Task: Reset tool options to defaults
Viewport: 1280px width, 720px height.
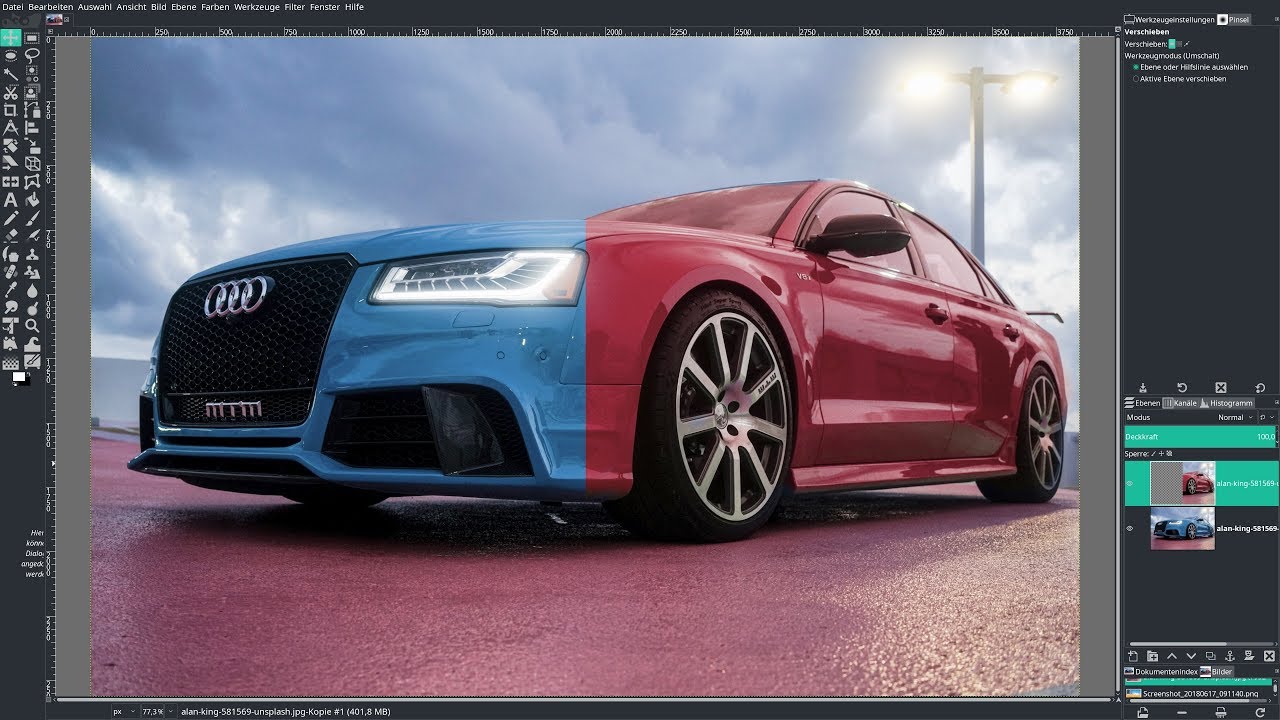Action: click(x=1260, y=388)
